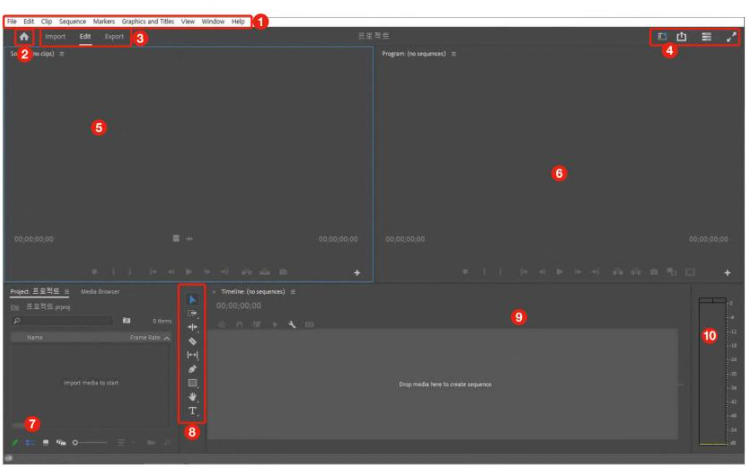Viewport: 756px width, 467px height.
Task: Open the Clip menu
Action: [46, 22]
